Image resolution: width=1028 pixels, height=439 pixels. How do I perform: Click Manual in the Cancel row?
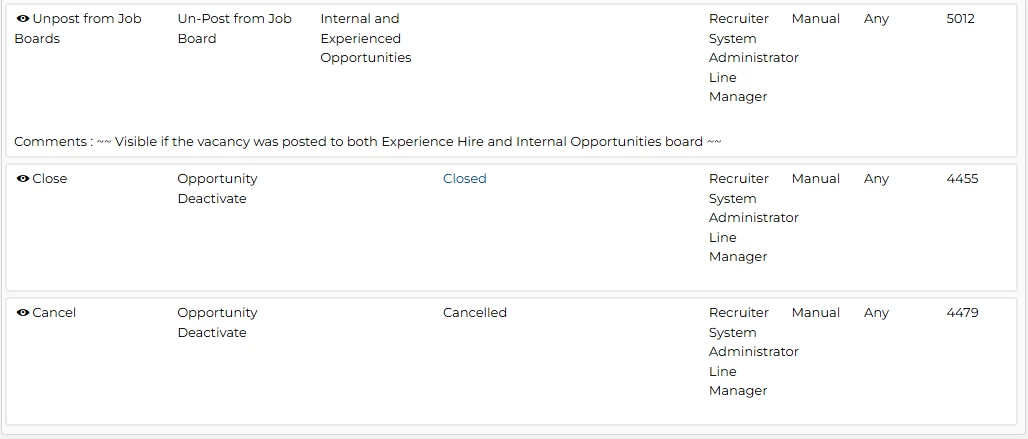[x=815, y=313]
